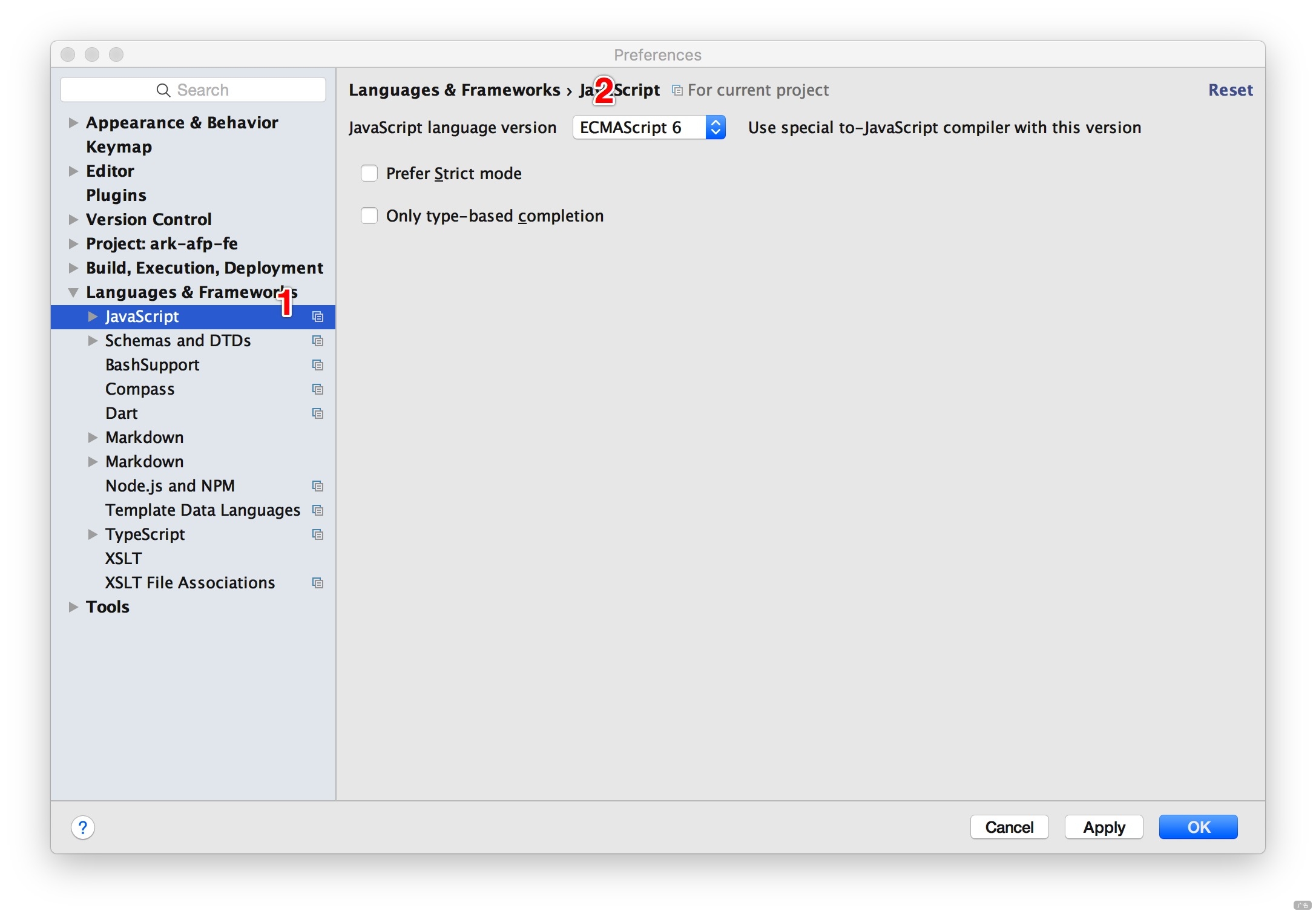Expand Build, Execution, Deployment section

73,268
